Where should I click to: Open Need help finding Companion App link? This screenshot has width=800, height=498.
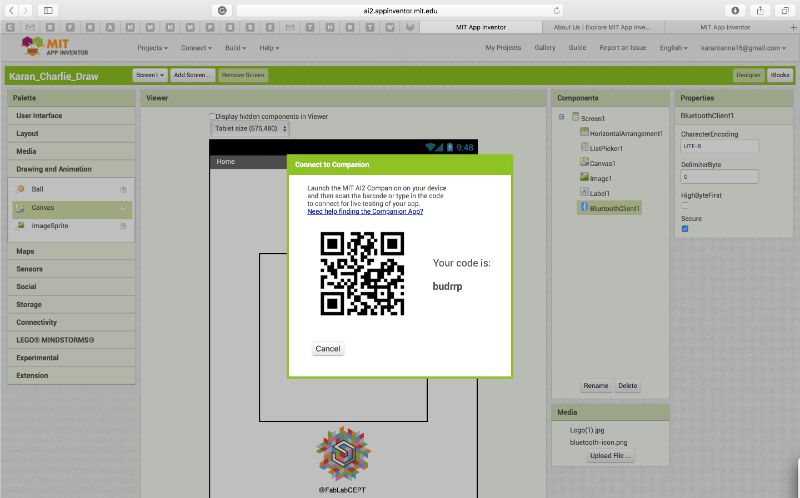pyautogui.click(x=365, y=211)
